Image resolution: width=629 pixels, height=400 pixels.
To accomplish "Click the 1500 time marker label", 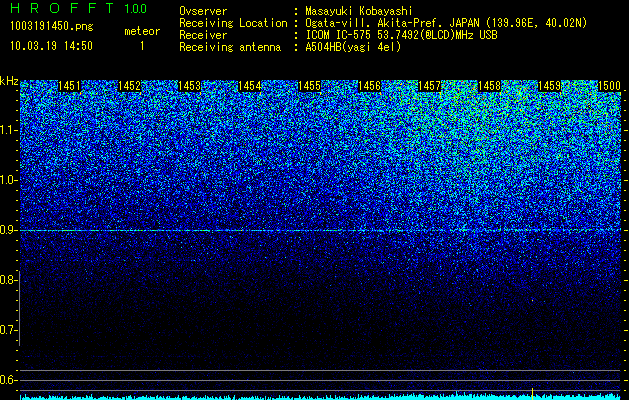I will click(609, 86).
